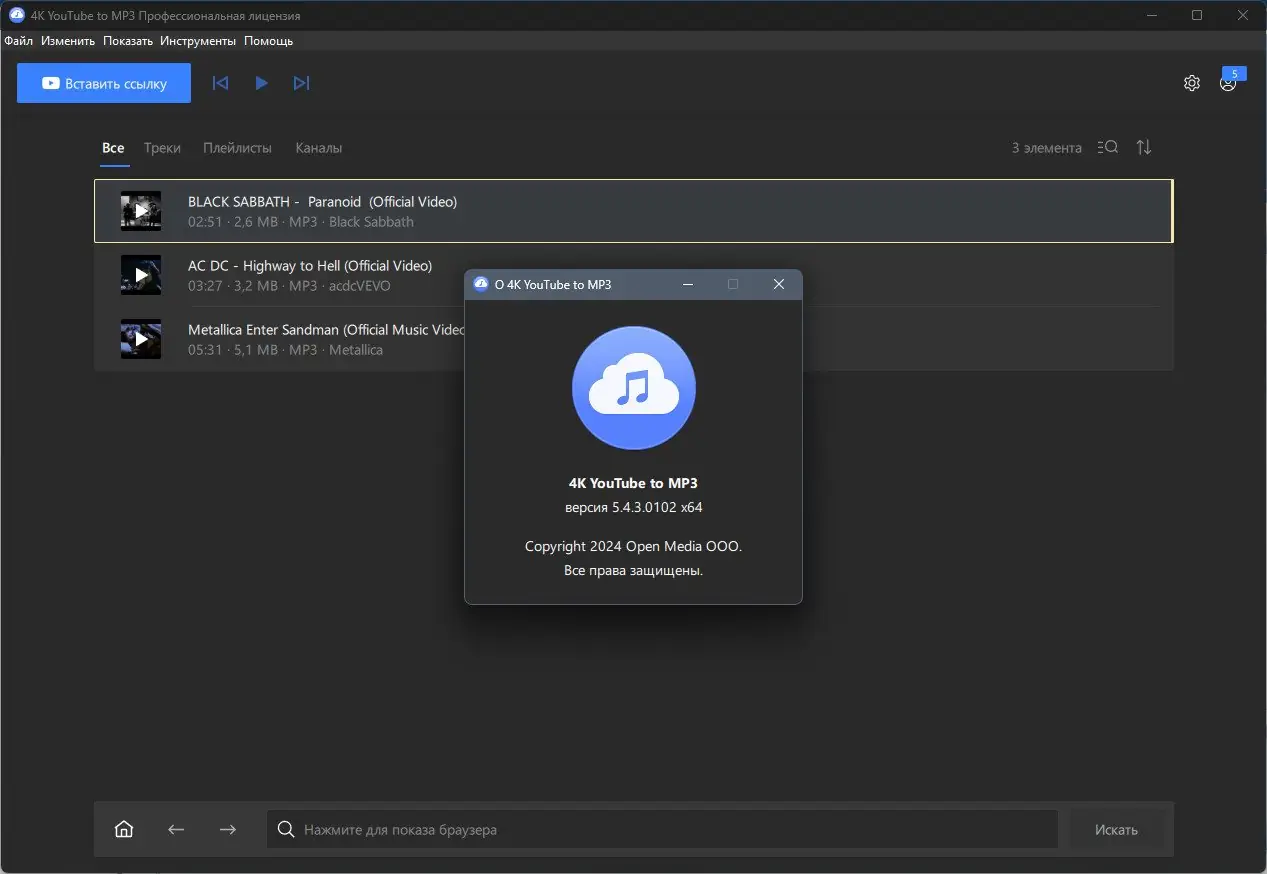
Task: Click the Copyright 2024 Open Media ООО text
Action: [634, 546]
